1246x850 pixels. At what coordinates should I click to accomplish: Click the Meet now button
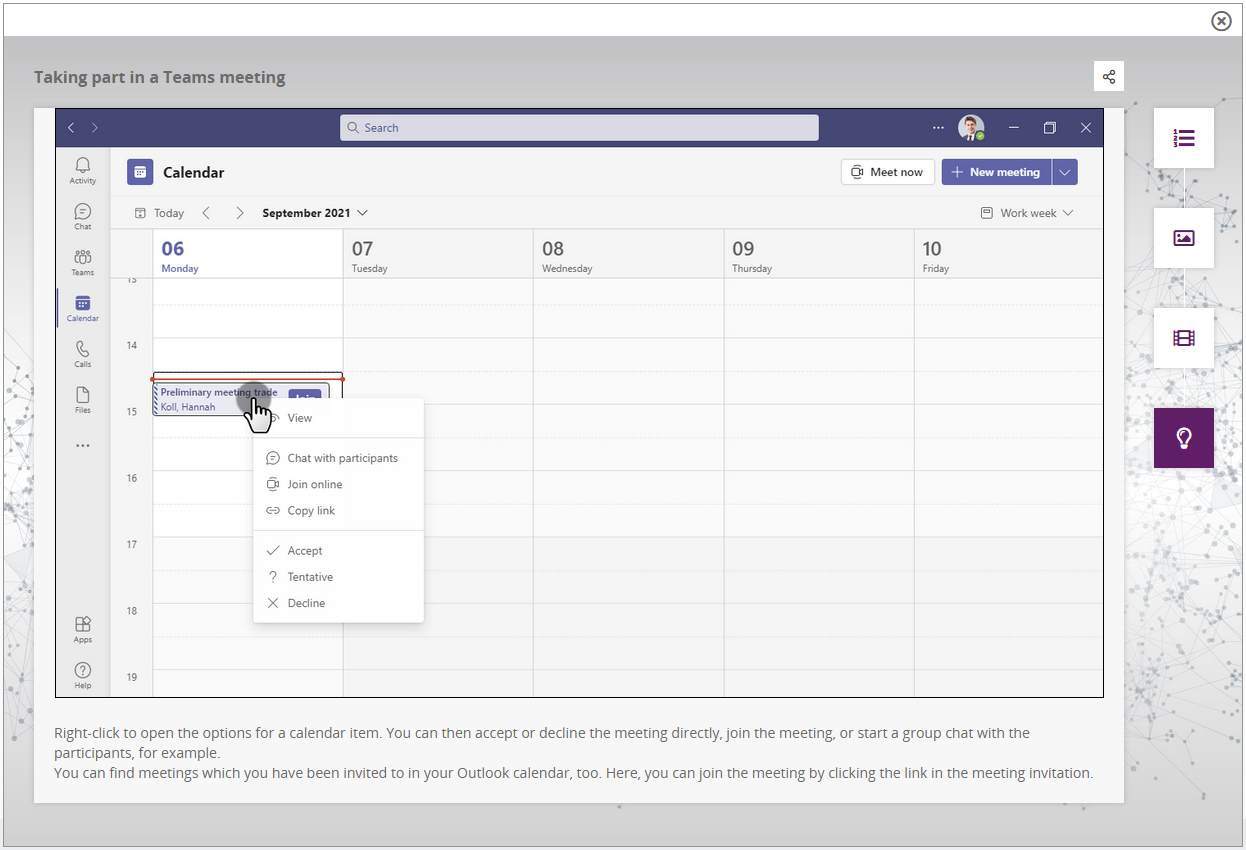pos(888,172)
